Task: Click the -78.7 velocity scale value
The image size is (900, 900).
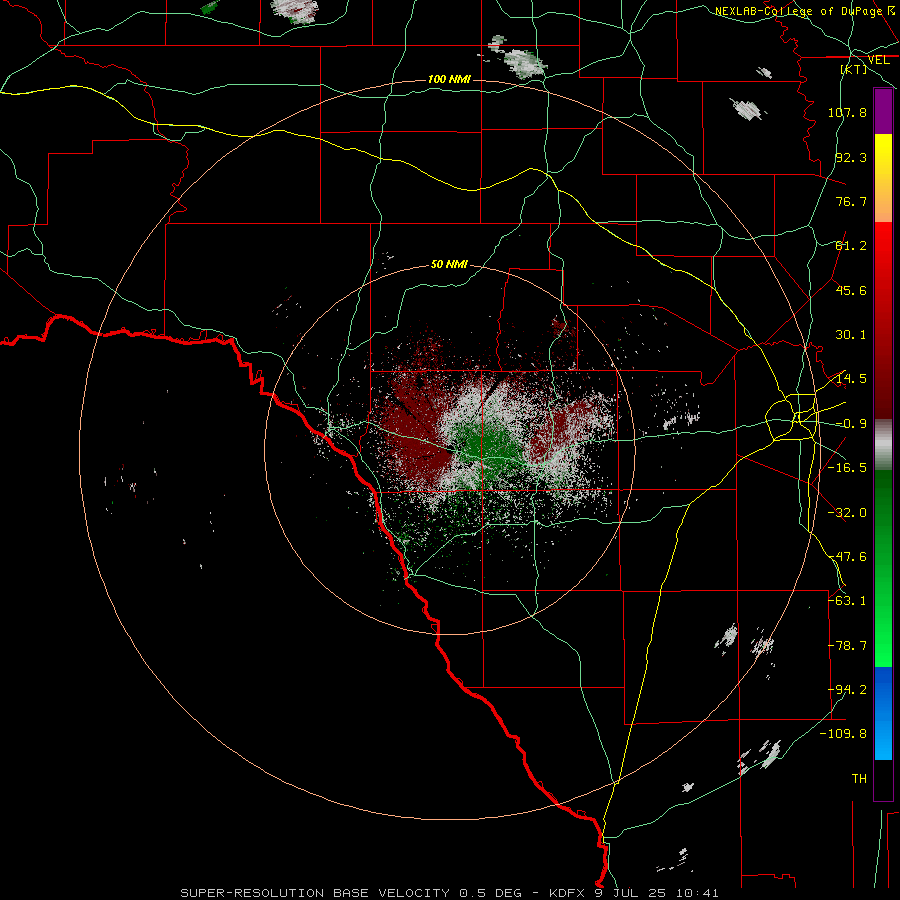Action: [x=847, y=646]
